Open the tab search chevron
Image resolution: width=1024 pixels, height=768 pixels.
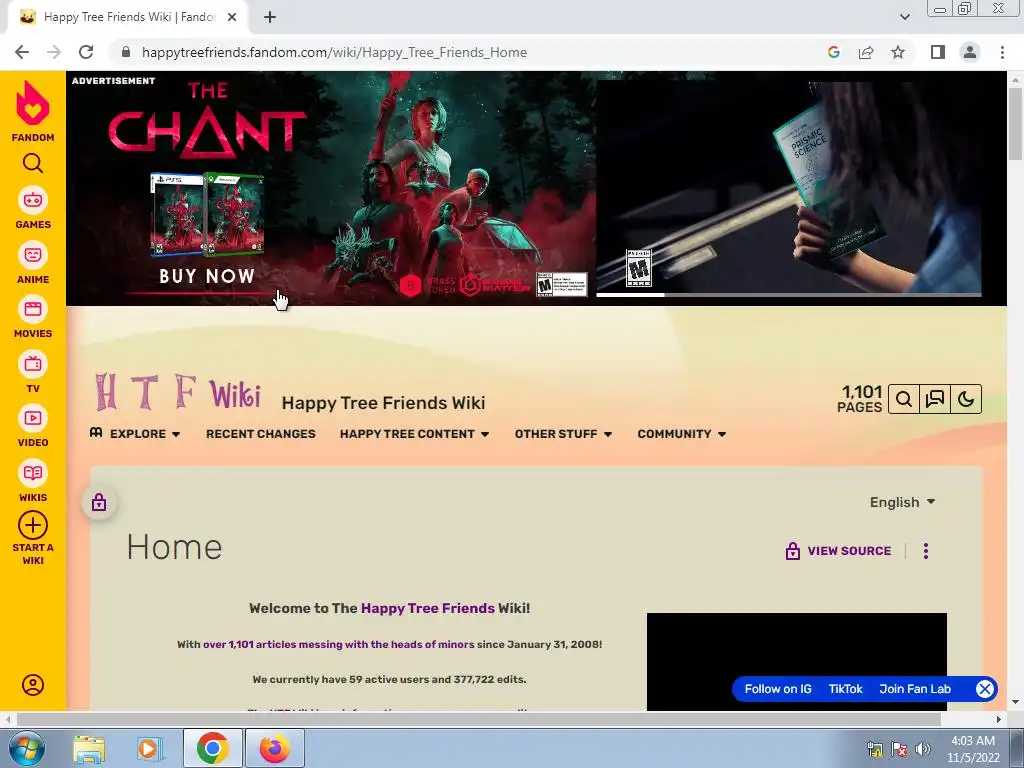point(904,17)
